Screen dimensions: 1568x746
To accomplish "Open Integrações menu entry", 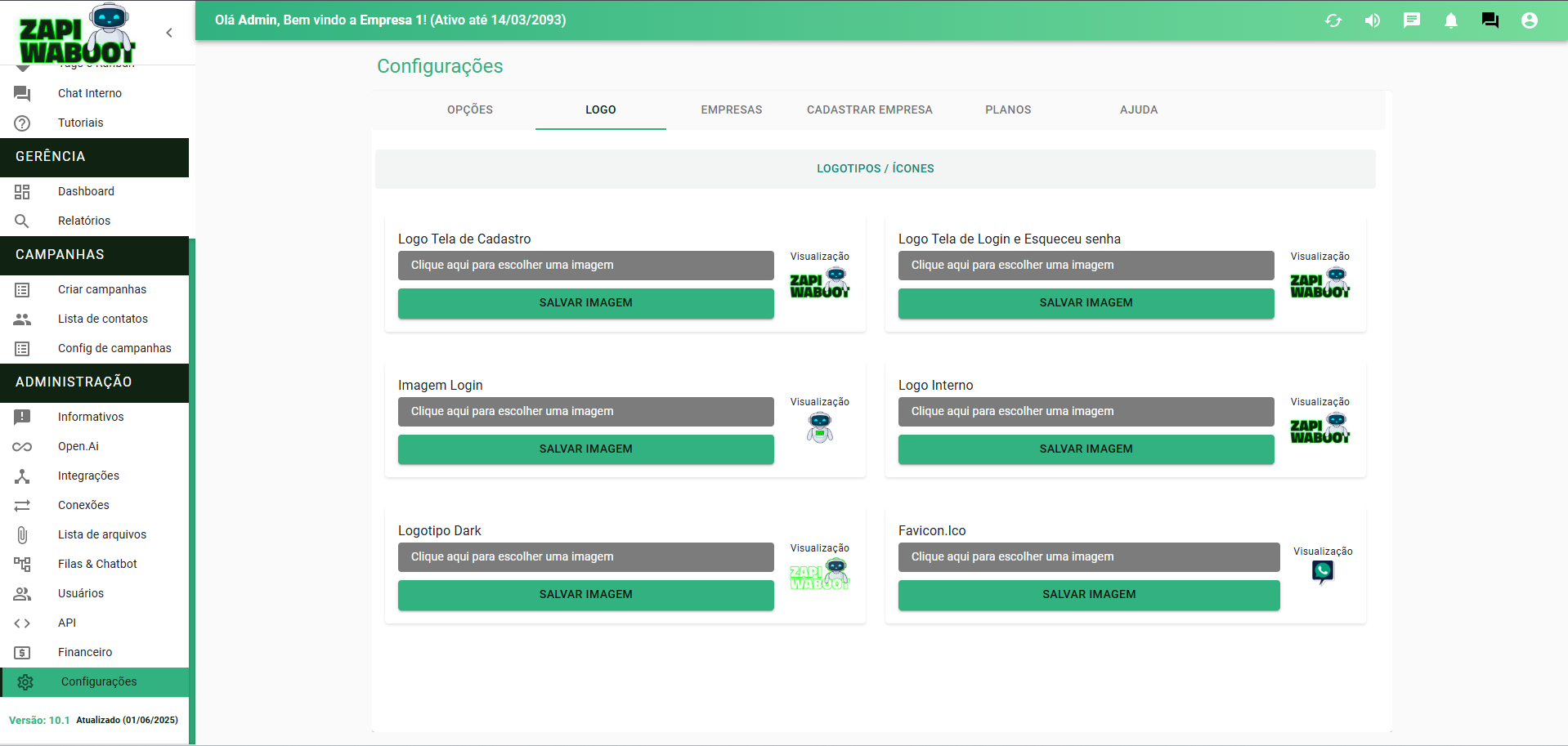I will point(94,476).
